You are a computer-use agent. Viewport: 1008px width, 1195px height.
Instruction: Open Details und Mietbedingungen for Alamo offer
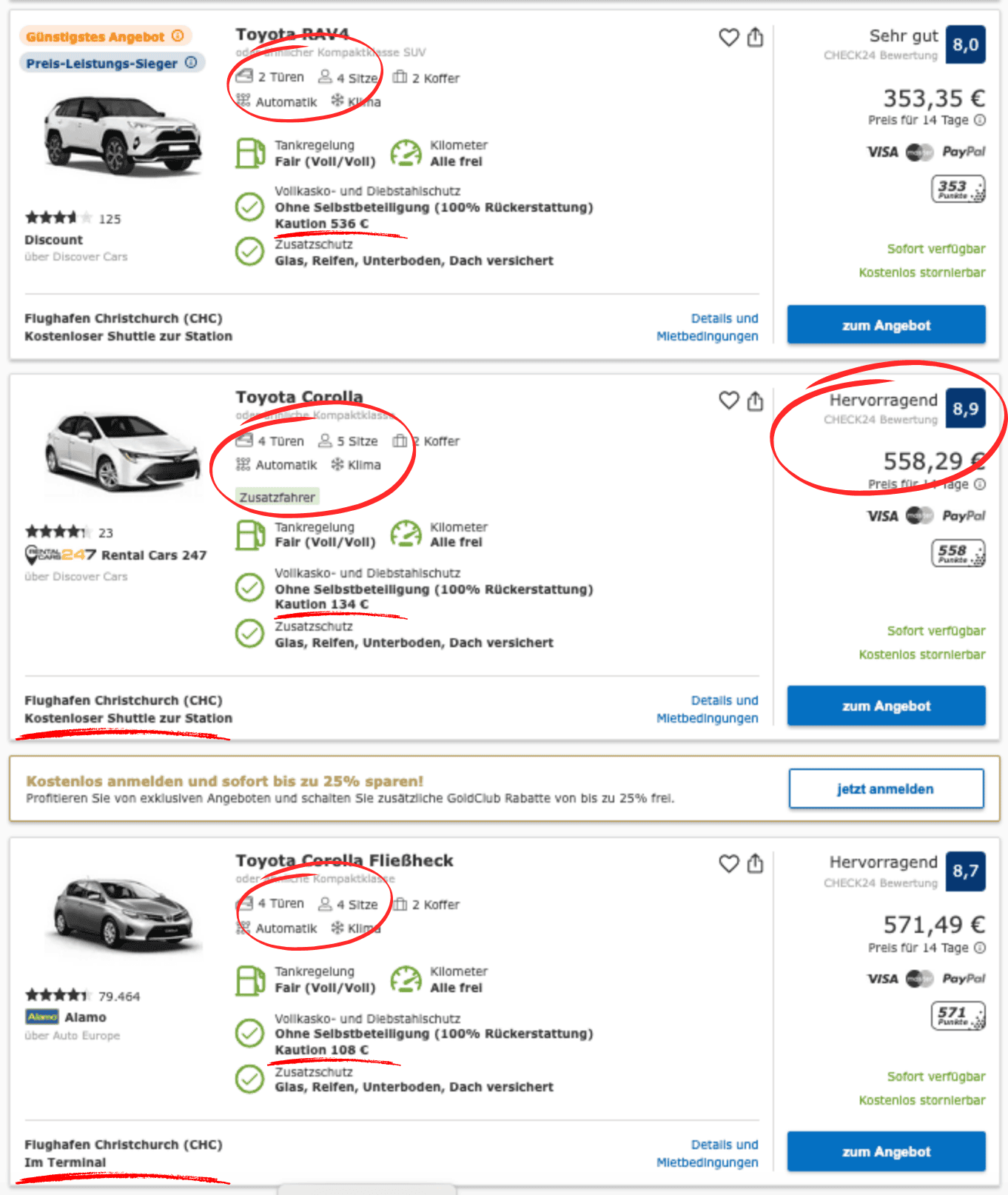point(708,1154)
